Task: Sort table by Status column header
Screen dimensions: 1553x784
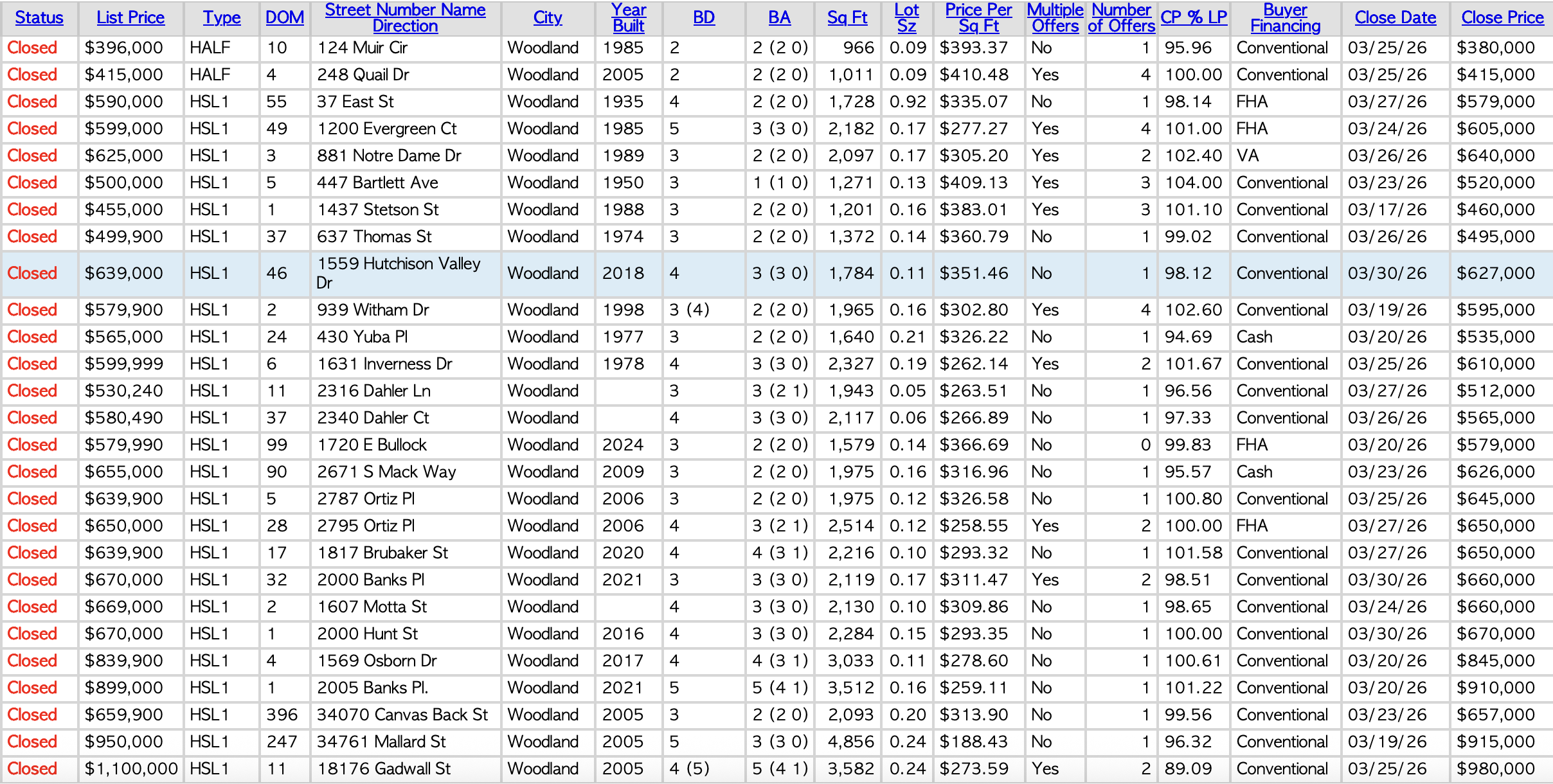Action: (39, 17)
